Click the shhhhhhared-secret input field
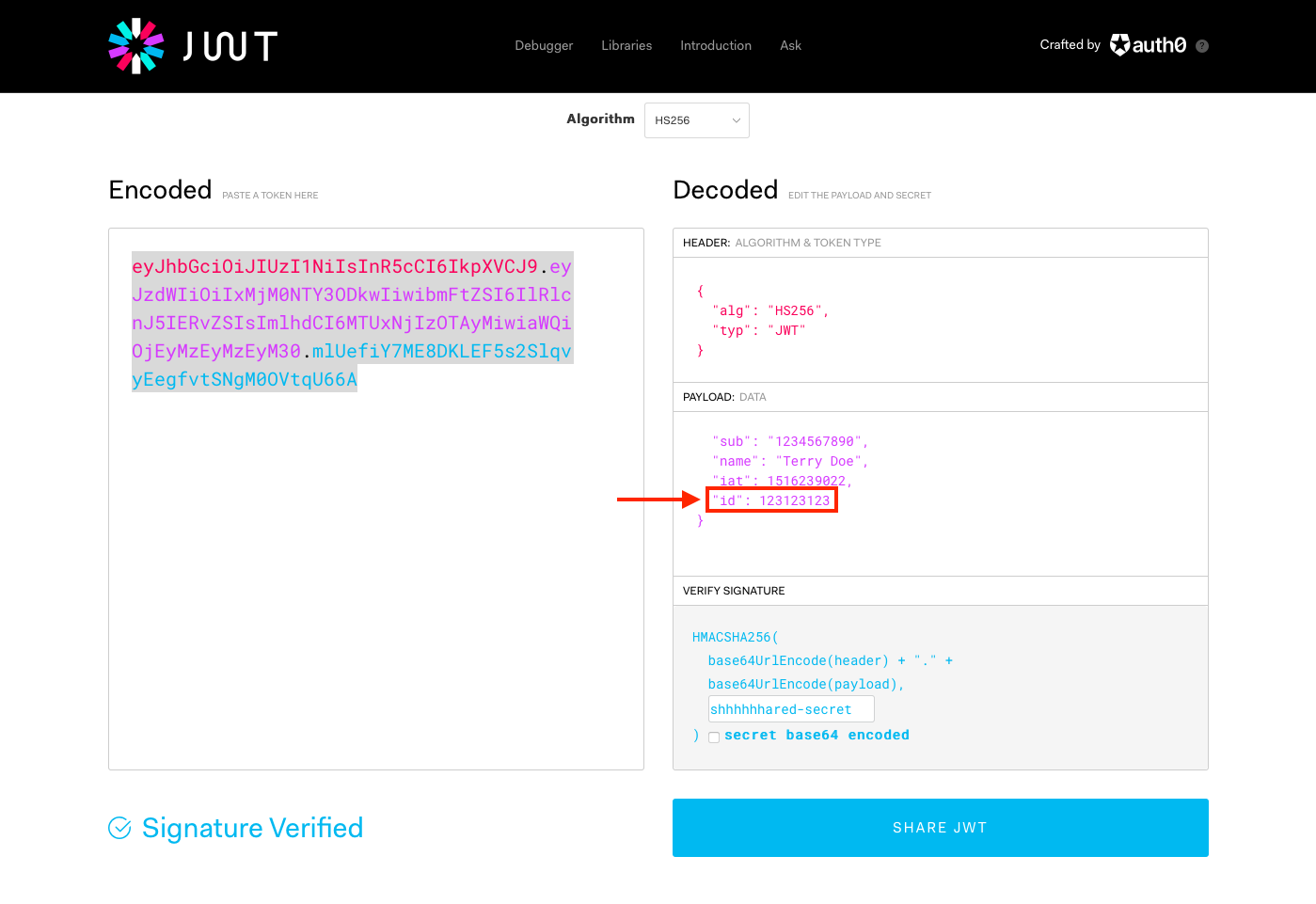 [790, 708]
